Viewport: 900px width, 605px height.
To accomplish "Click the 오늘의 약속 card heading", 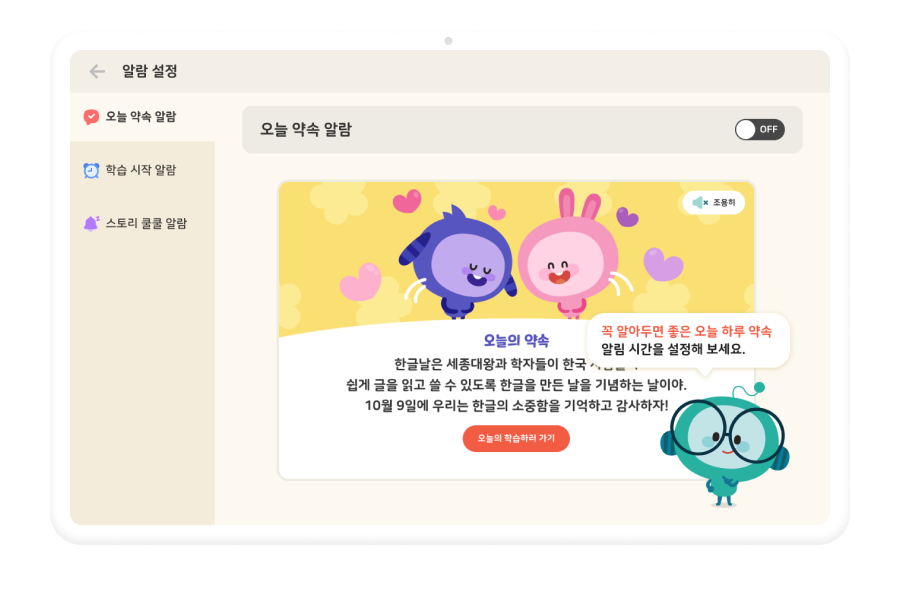I will [x=516, y=340].
